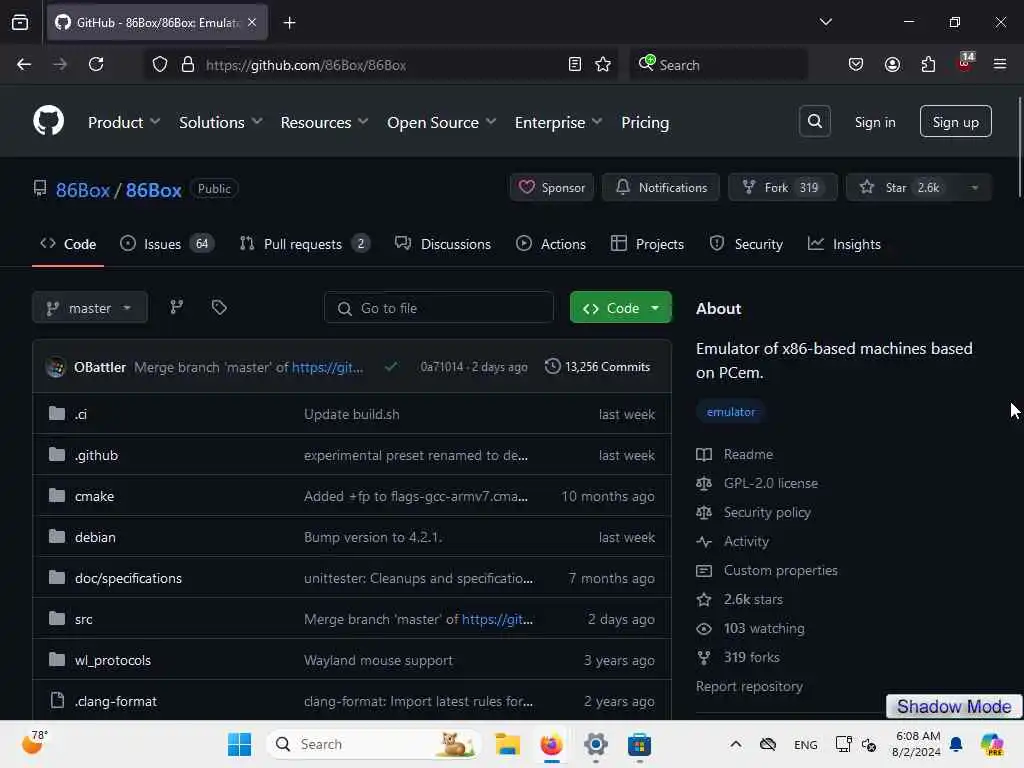Screen dimensions: 1024x768
Task: Open the .clang-format file
Action: point(116,701)
